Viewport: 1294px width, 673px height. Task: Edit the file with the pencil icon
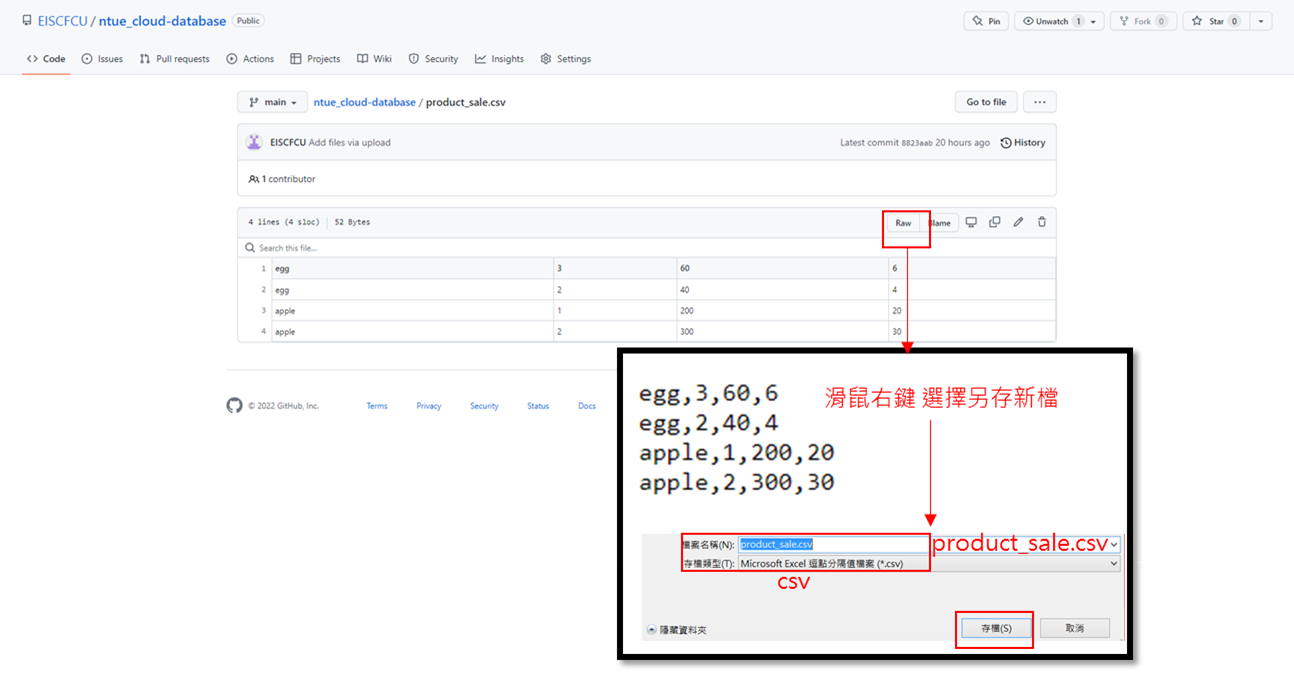pos(1018,222)
